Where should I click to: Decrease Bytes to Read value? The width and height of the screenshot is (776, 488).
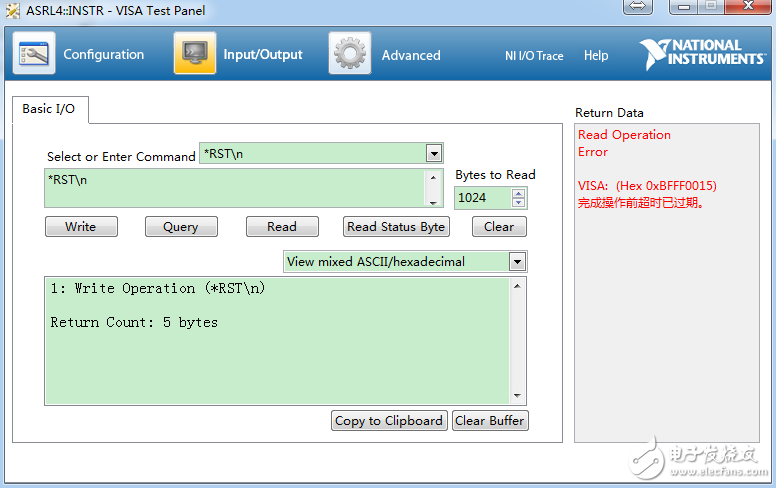518,202
